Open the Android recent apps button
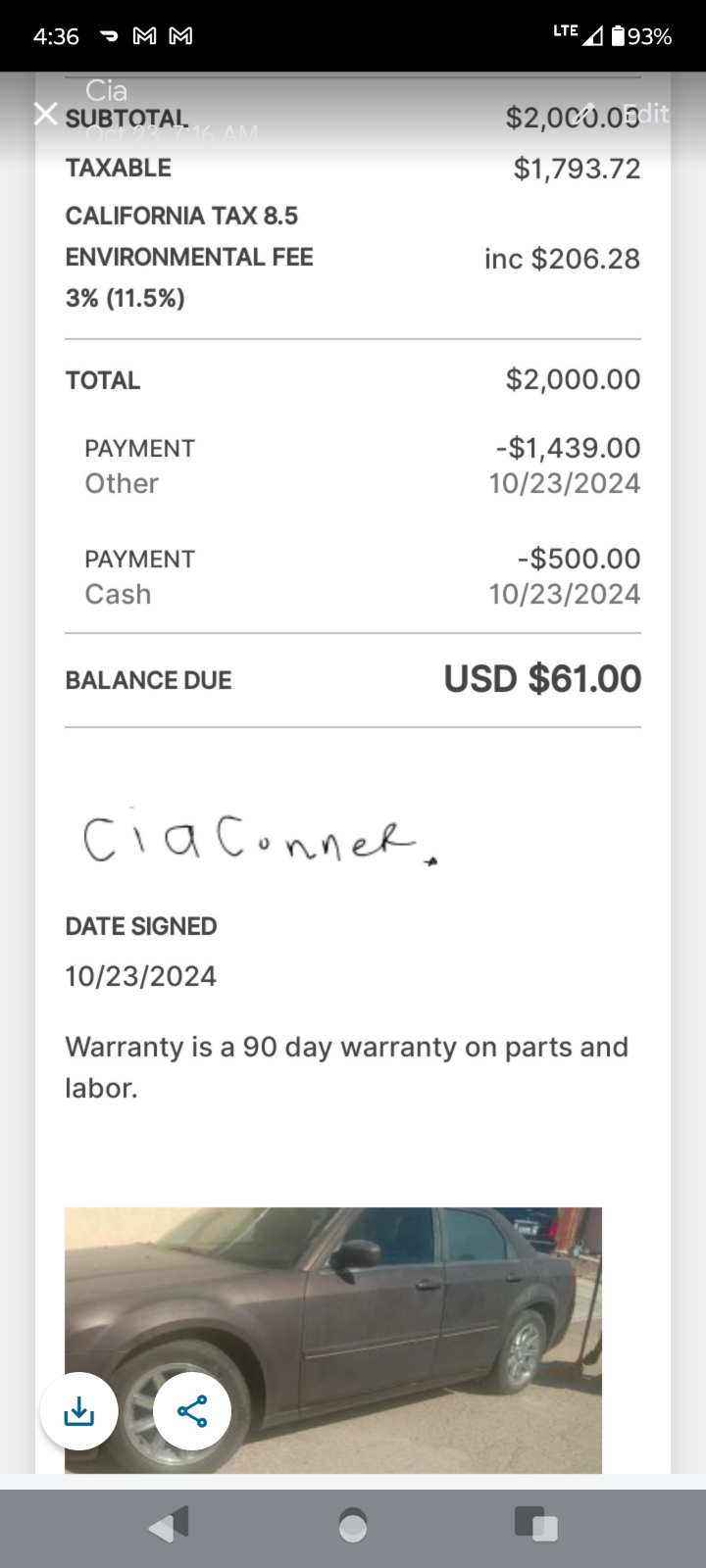The width and height of the screenshot is (706, 1568). (535, 1524)
